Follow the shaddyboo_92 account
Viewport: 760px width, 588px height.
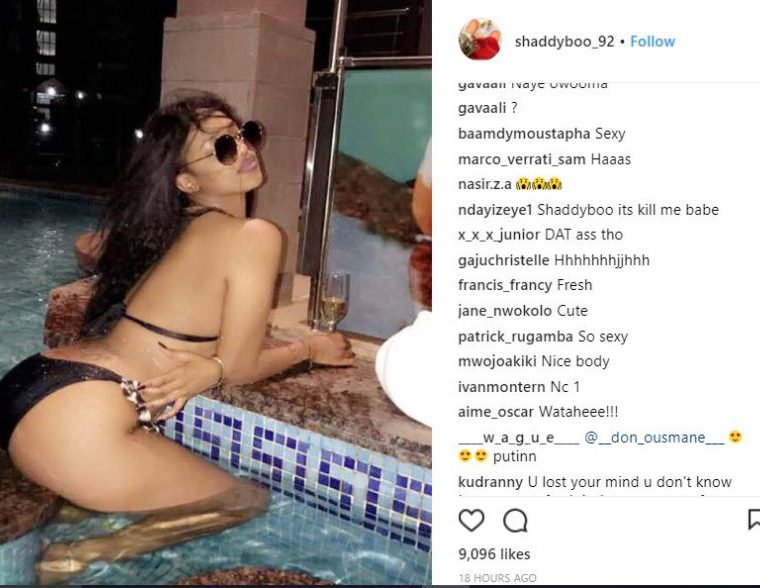coord(652,42)
